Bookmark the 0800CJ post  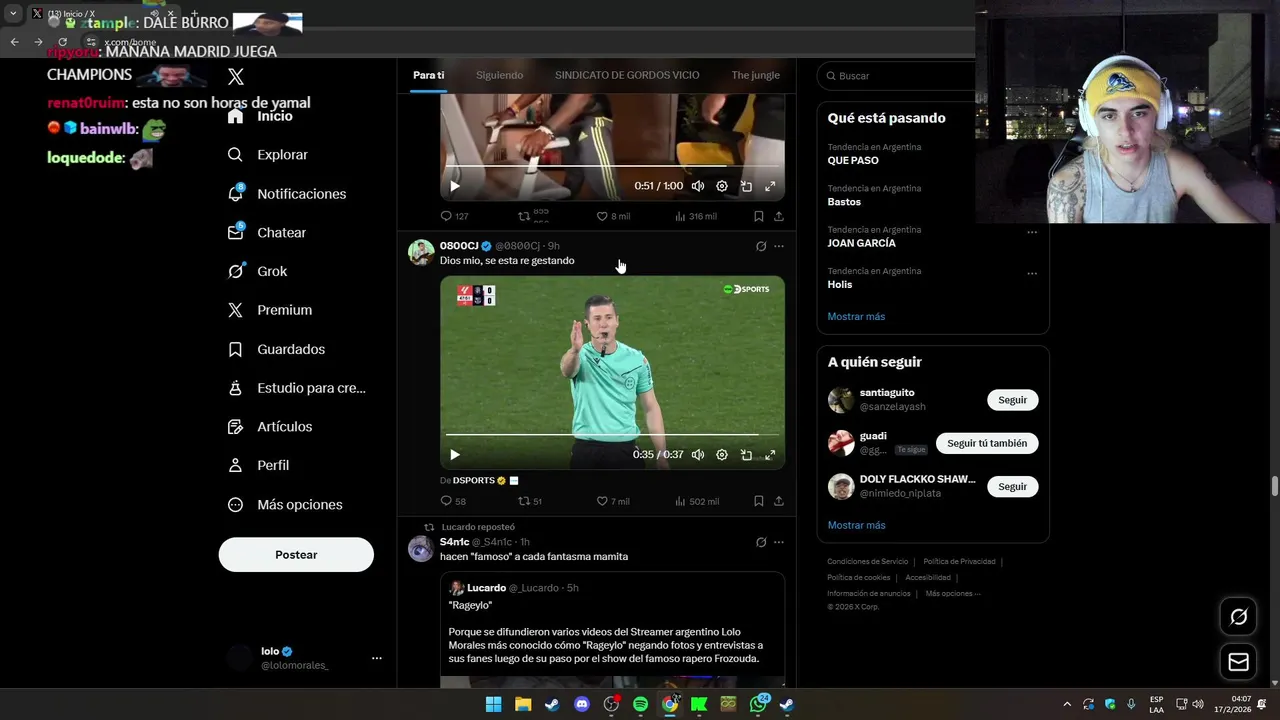[759, 501]
